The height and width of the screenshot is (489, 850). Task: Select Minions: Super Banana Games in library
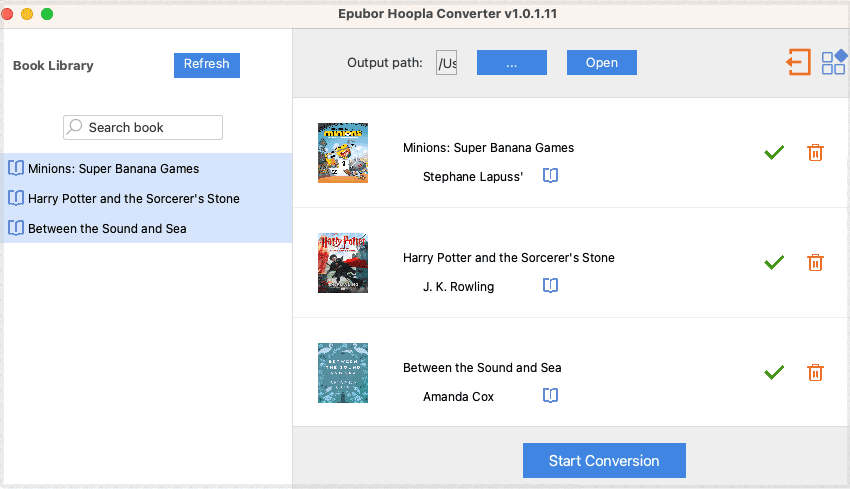[x=113, y=168]
